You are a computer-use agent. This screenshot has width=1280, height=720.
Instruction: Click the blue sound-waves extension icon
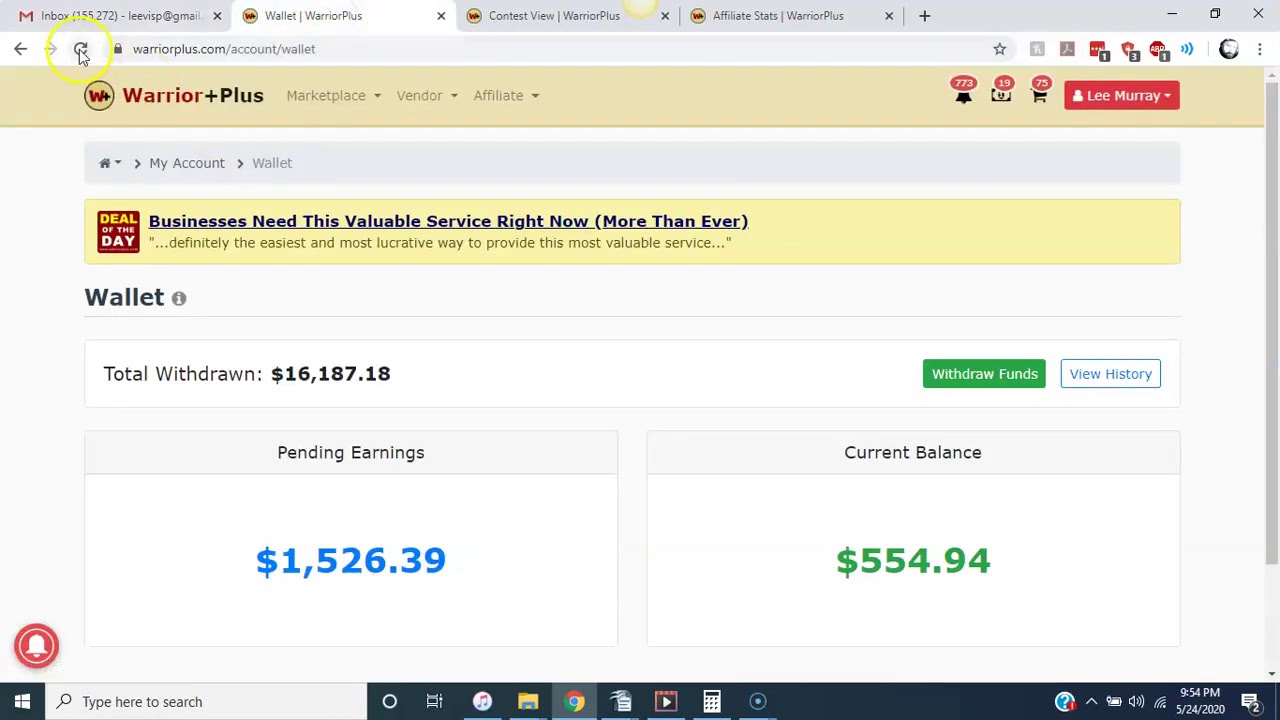point(1187,49)
